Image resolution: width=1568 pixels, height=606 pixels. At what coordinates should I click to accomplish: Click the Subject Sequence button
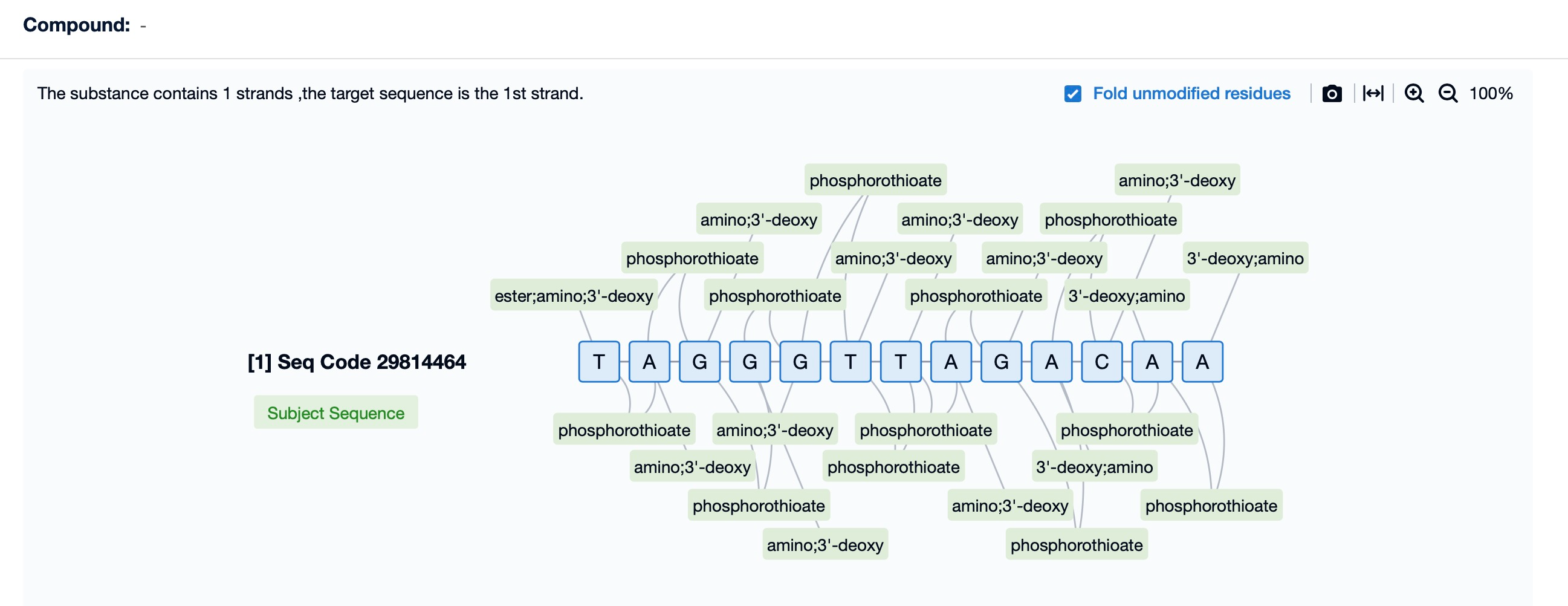(335, 413)
